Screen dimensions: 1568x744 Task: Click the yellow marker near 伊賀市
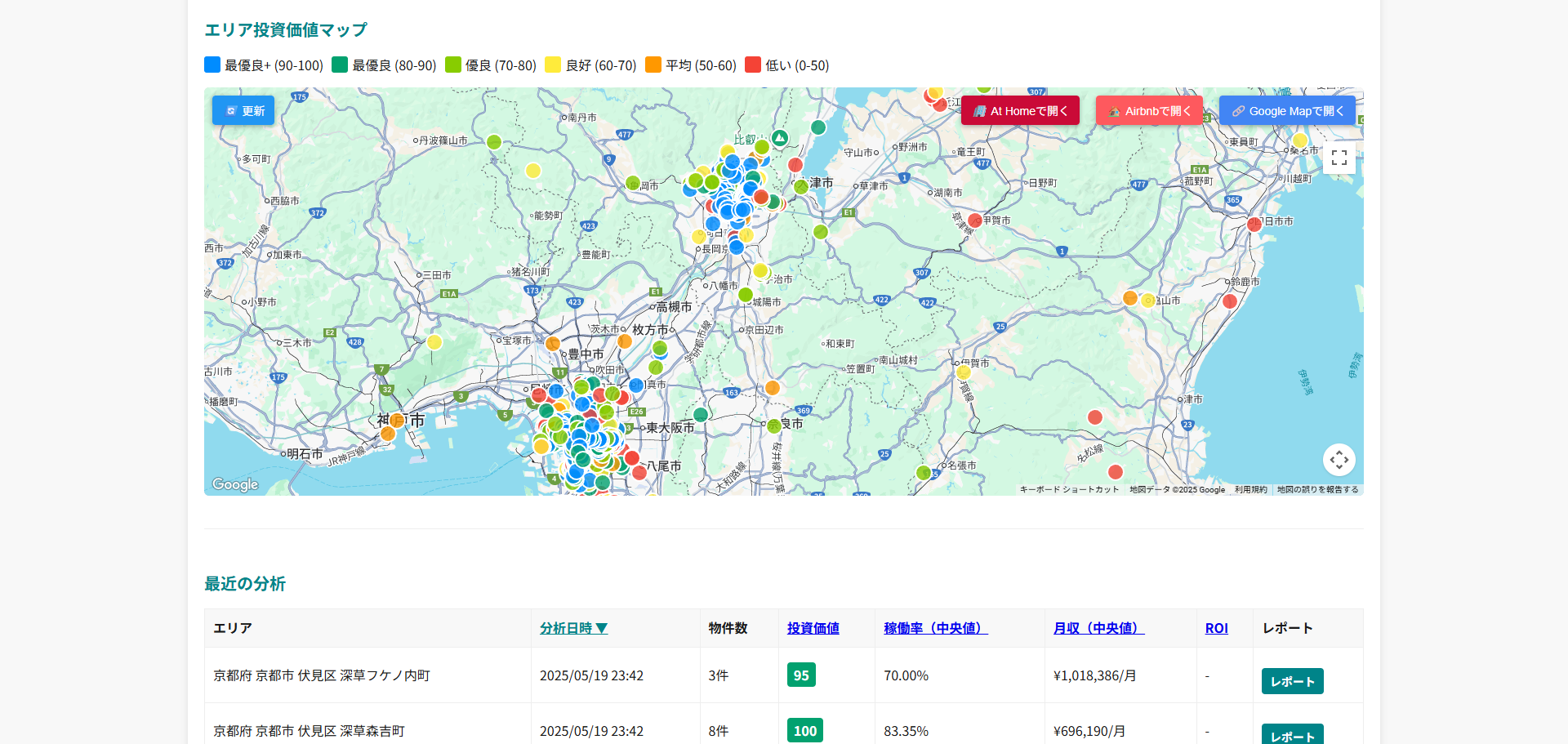point(964,372)
